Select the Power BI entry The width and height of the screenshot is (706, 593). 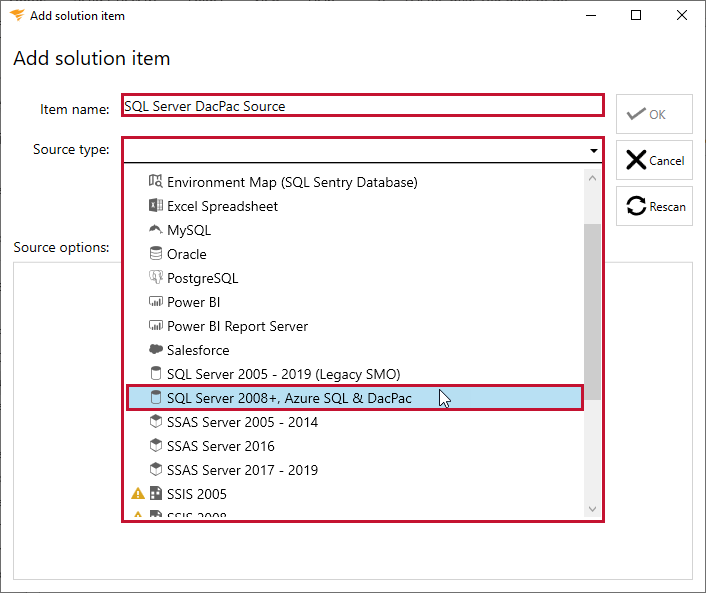tap(355, 302)
